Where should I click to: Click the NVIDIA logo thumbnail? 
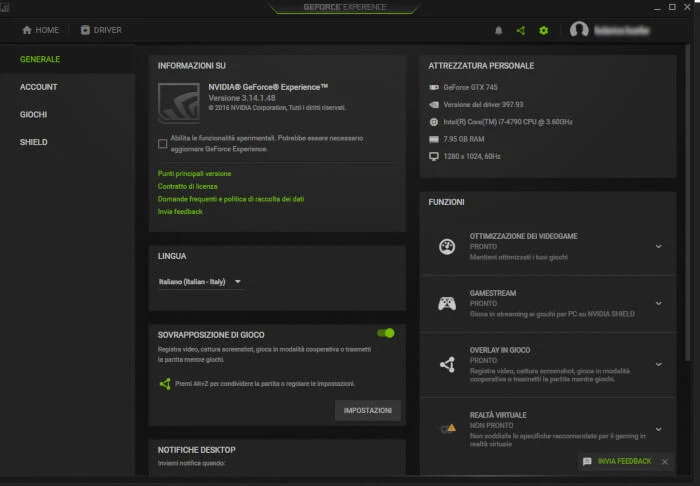(179, 103)
